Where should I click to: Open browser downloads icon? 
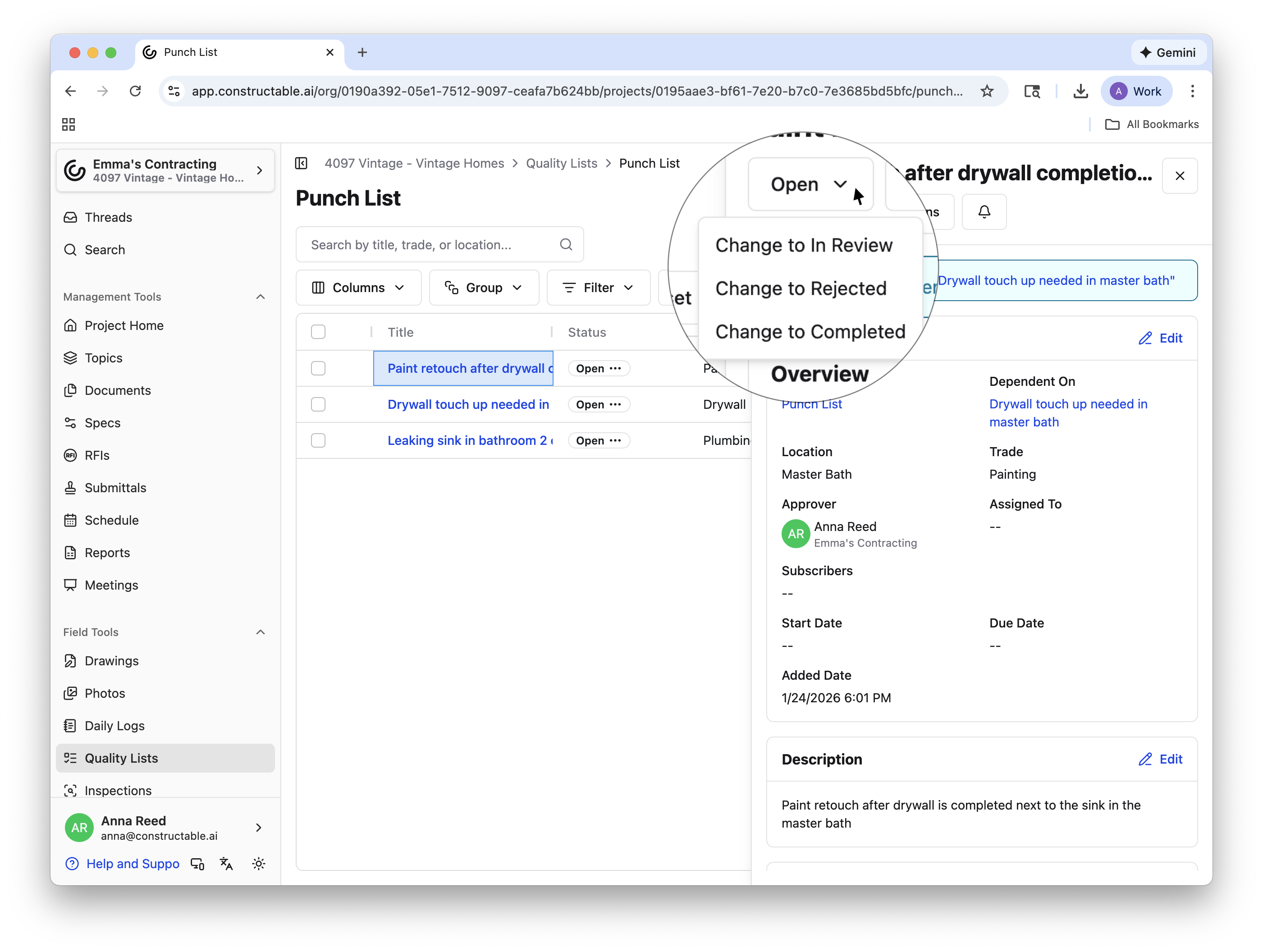[1080, 92]
